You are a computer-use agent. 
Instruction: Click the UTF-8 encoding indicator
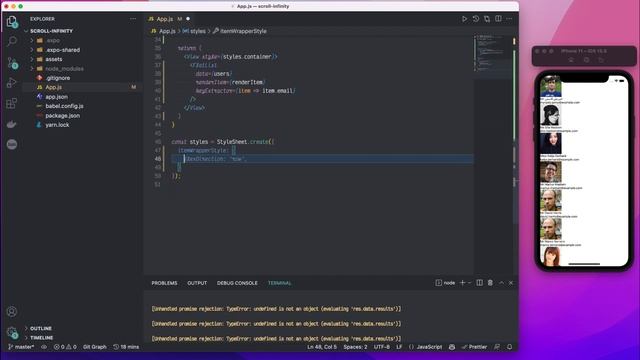pyautogui.click(x=382, y=347)
